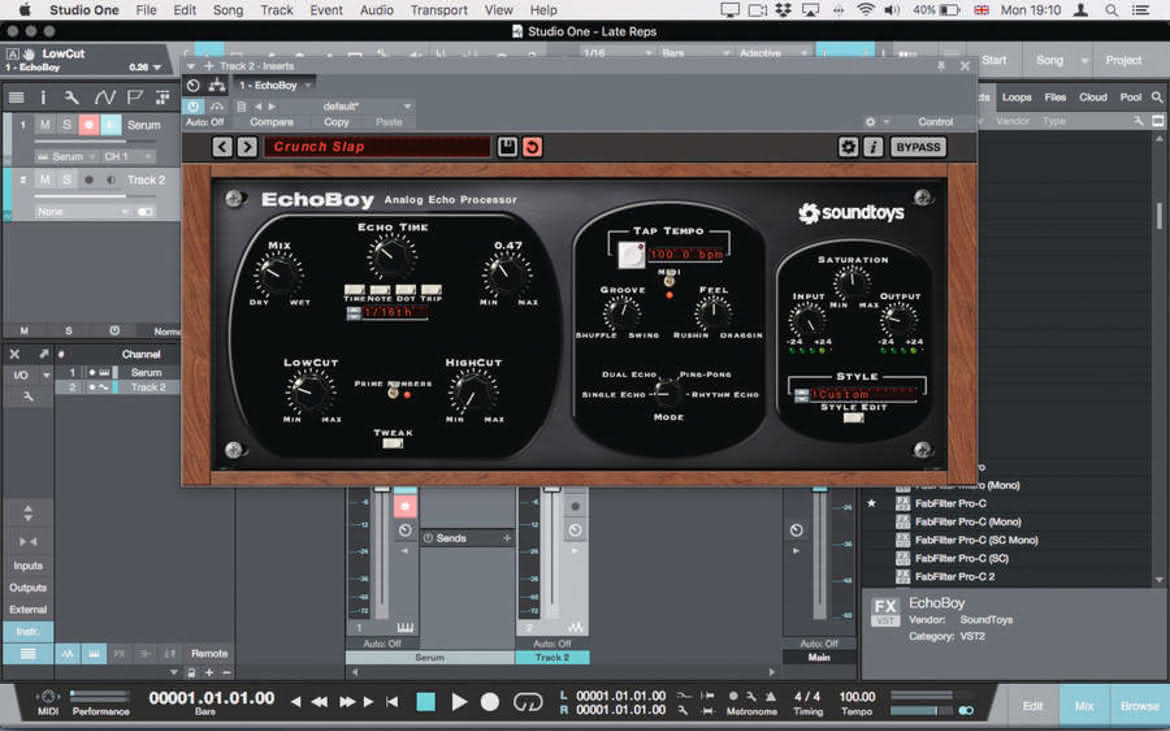The height and width of the screenshot is (731, 1170).
Task: Mute Track 2
Action: point(46,180)
